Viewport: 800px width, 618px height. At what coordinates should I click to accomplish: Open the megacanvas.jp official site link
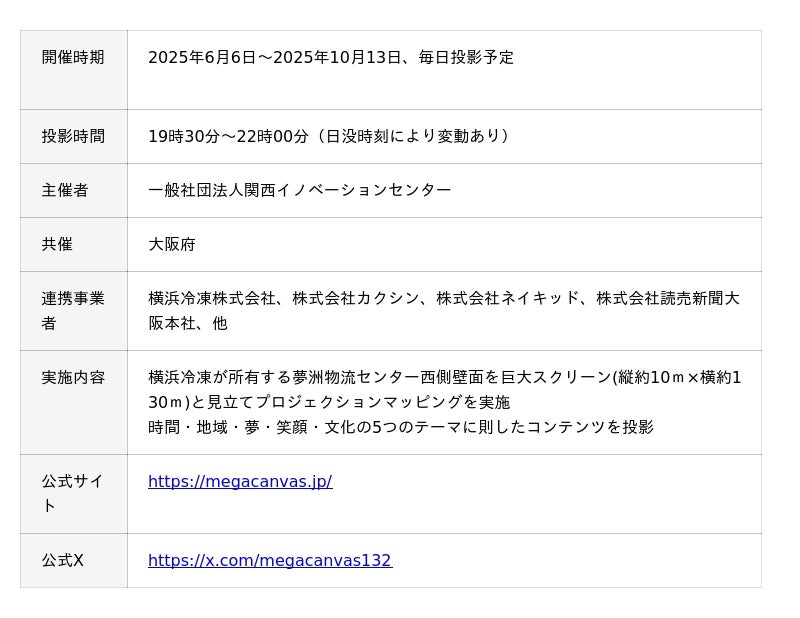(x=240, y=481)
